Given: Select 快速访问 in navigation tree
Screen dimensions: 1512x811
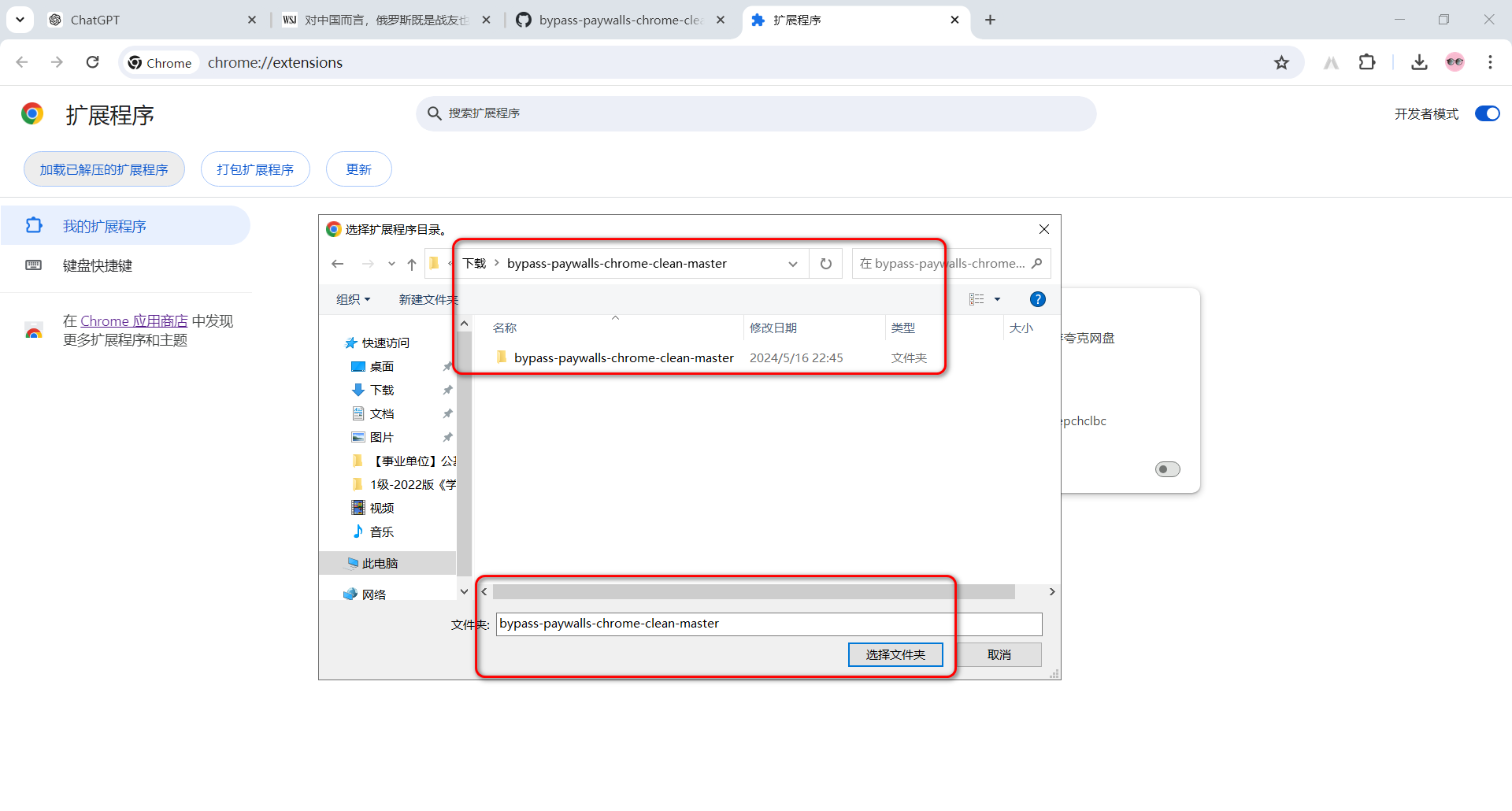Looking at the screenshot, I should pyautogui.click(x=385, y=343).
